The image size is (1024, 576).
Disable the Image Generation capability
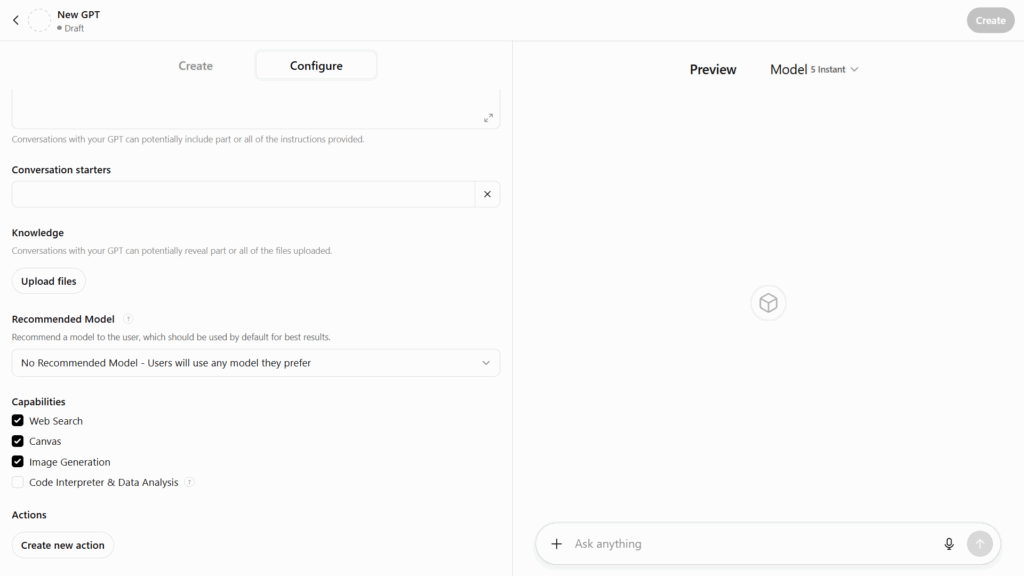coord(18,462)
